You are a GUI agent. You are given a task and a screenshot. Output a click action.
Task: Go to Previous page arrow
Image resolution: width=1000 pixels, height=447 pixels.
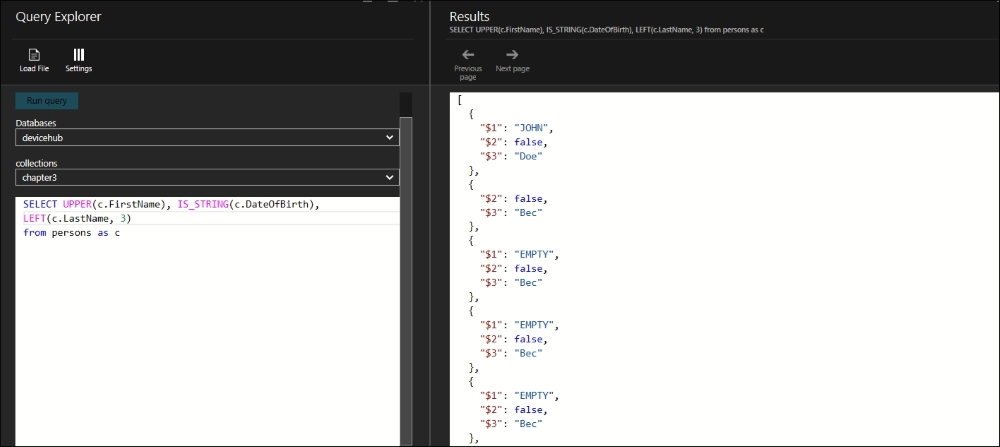[468, 55]
